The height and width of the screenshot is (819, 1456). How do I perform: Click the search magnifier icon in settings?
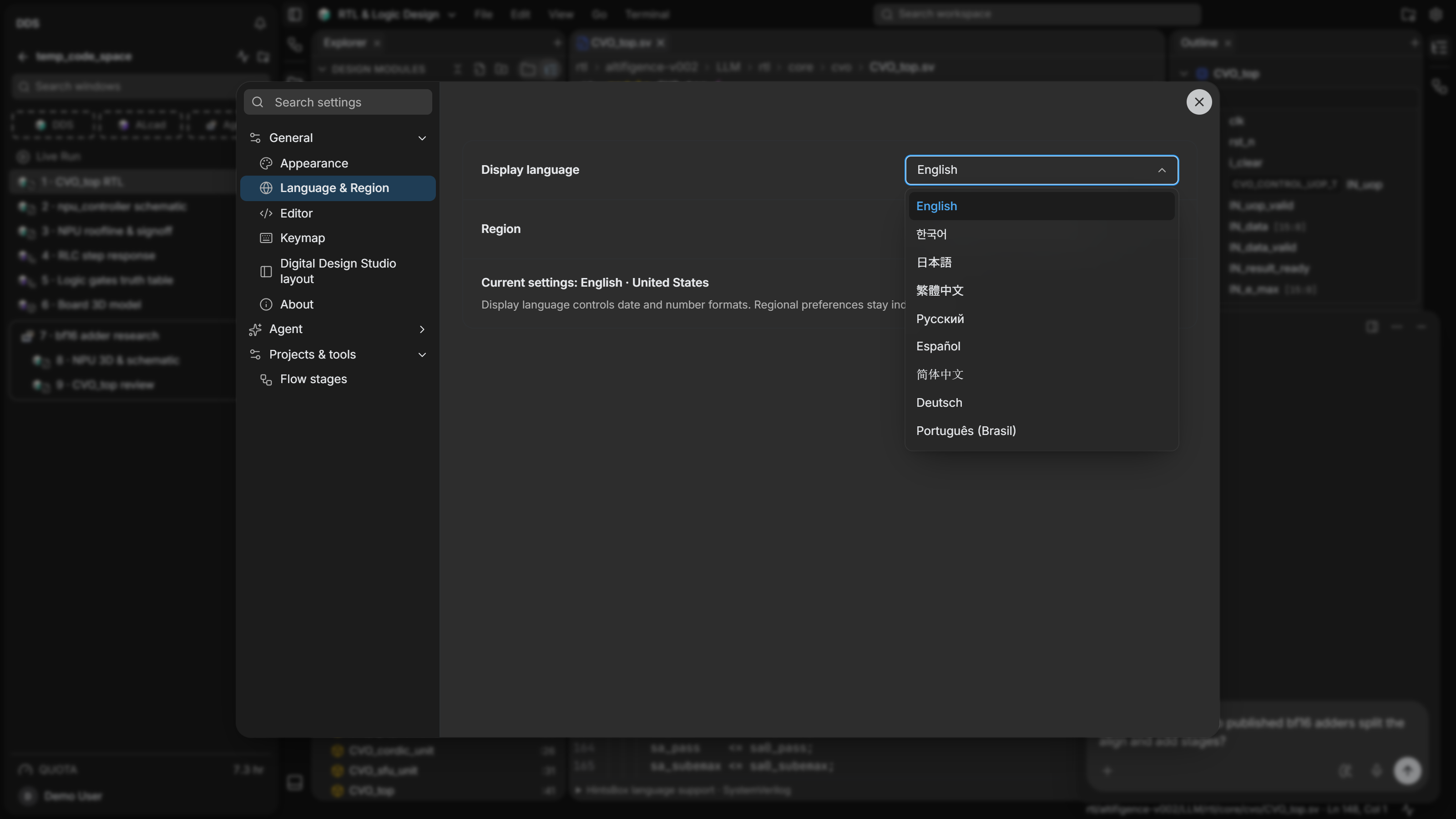258,102
